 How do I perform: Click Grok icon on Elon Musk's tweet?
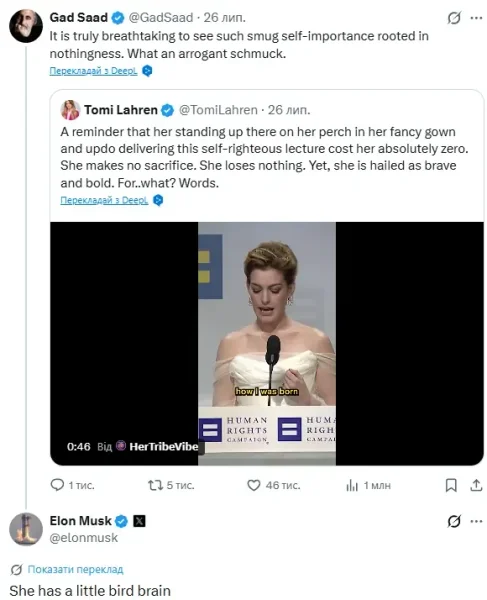click(x=454, y=521)
